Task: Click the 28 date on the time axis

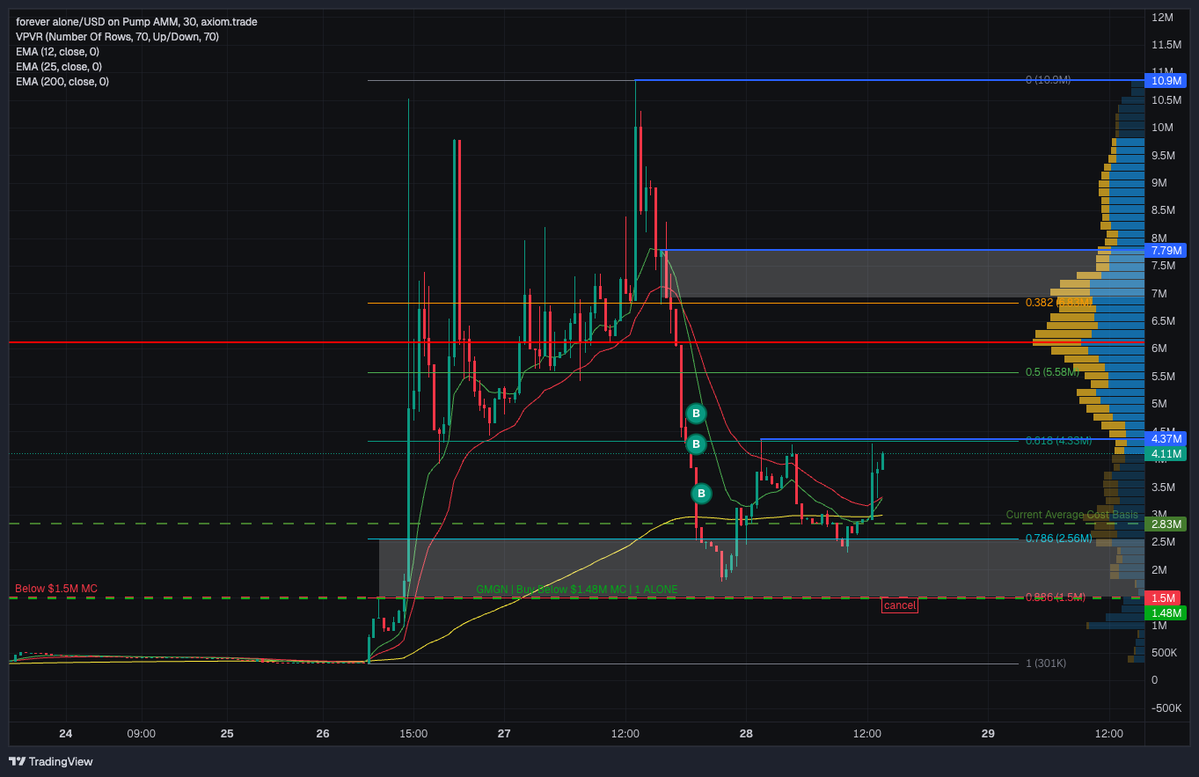Action: 746,733
